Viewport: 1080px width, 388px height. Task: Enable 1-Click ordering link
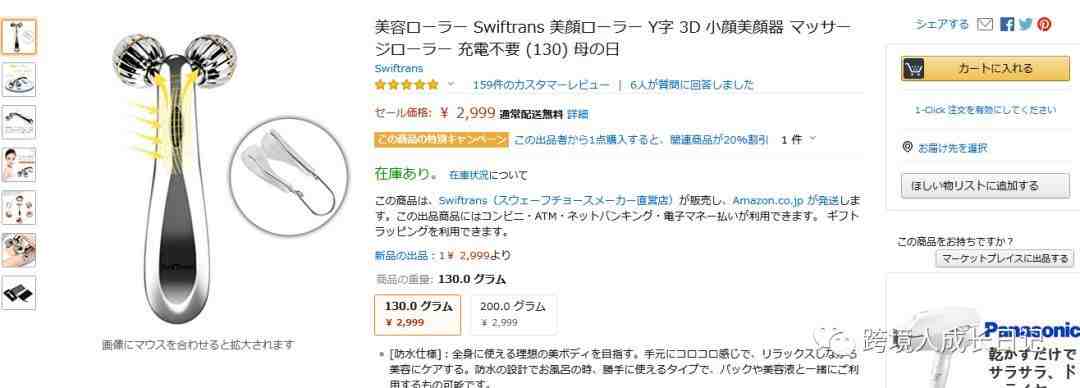[x=985, y=110]
